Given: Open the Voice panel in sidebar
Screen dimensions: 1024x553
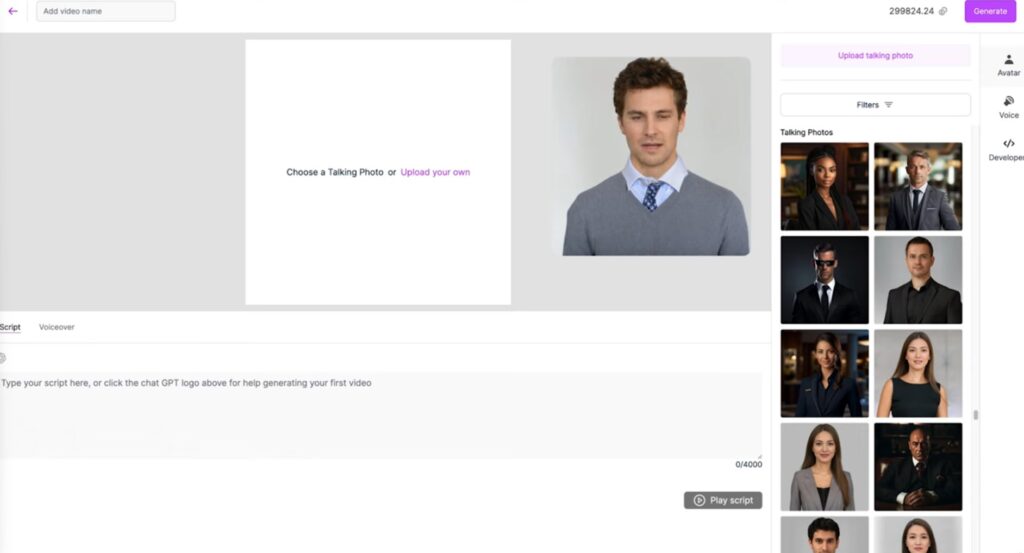Looking at the screenshot, I should pyautogui.click(x=1008, y=107).
